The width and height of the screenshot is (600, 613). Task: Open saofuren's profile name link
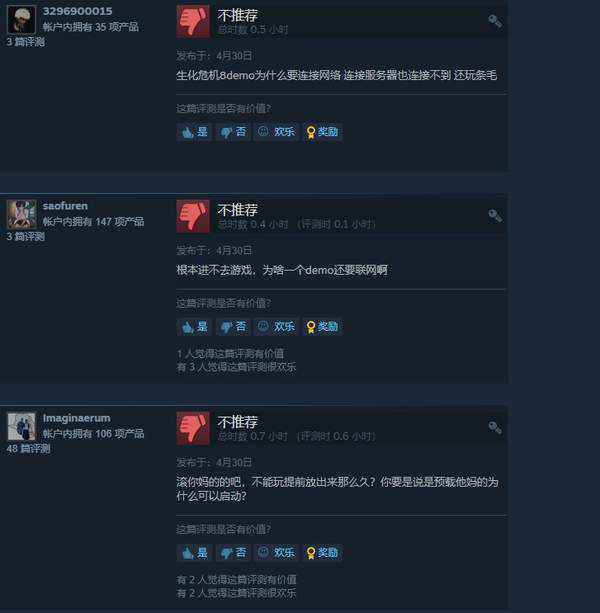(x=65, y=206)
